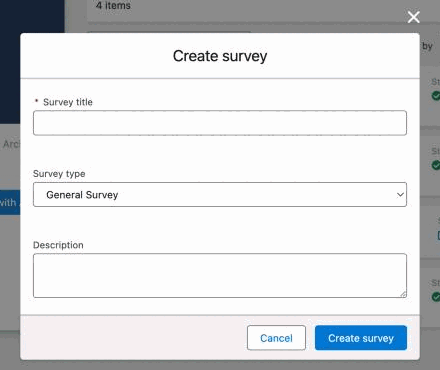Image resolution: width=440 pixels, height=370 pixels.
Task: Click the Create survey button
Action: (x=361, y=338)
